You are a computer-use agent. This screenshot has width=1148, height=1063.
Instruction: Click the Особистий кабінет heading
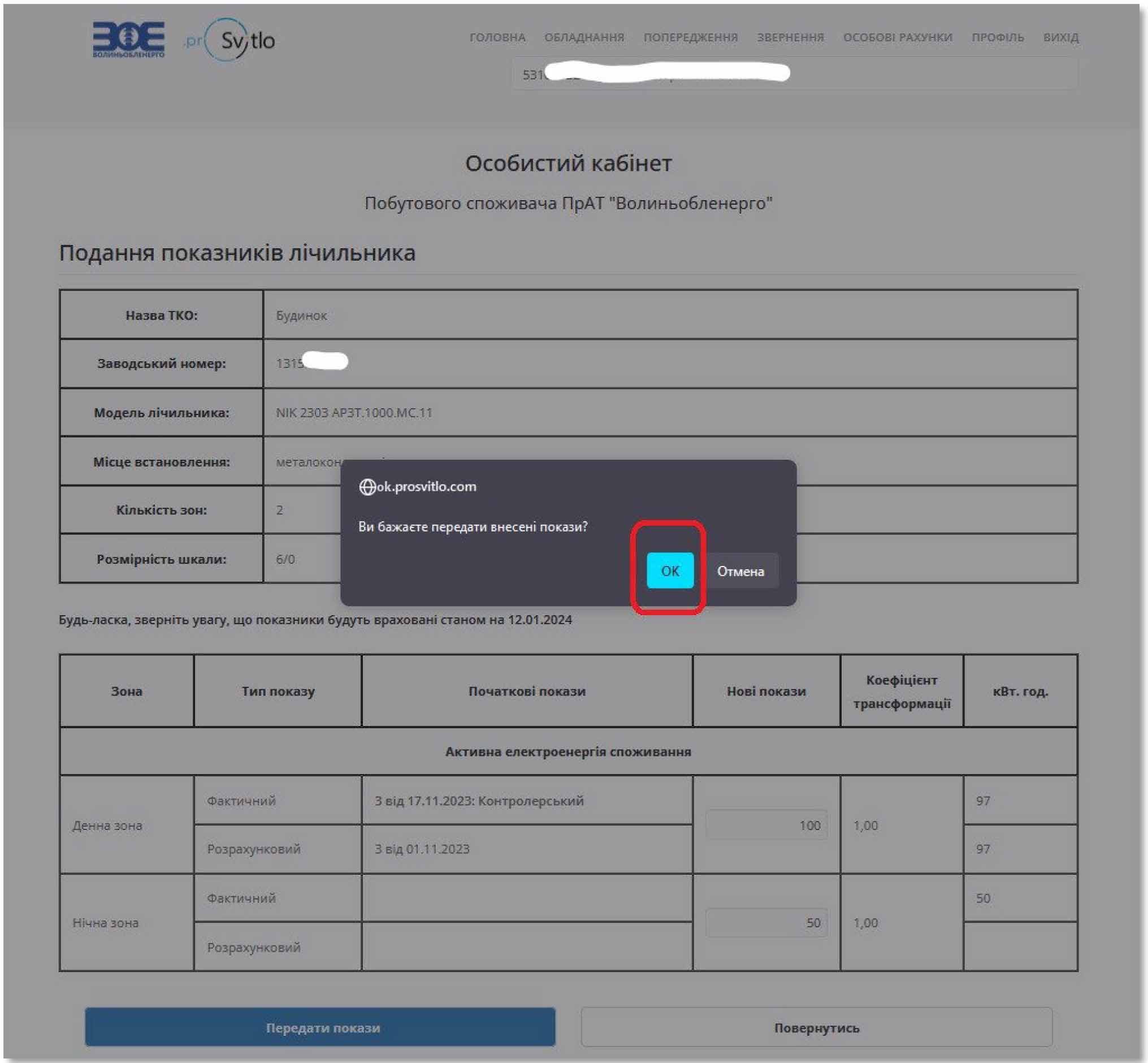point(568,163)
